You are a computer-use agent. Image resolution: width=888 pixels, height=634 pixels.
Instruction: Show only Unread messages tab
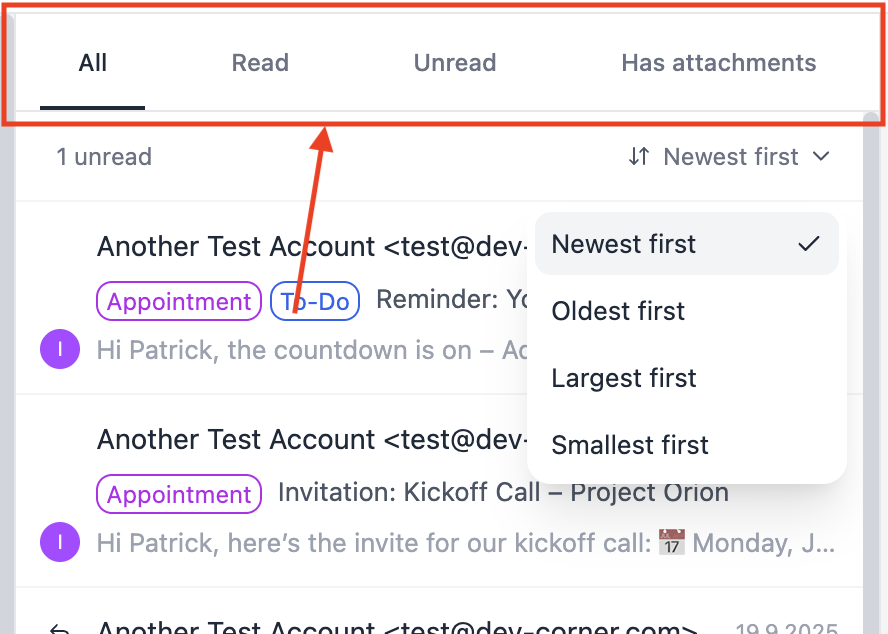click(x=455, y=63)
